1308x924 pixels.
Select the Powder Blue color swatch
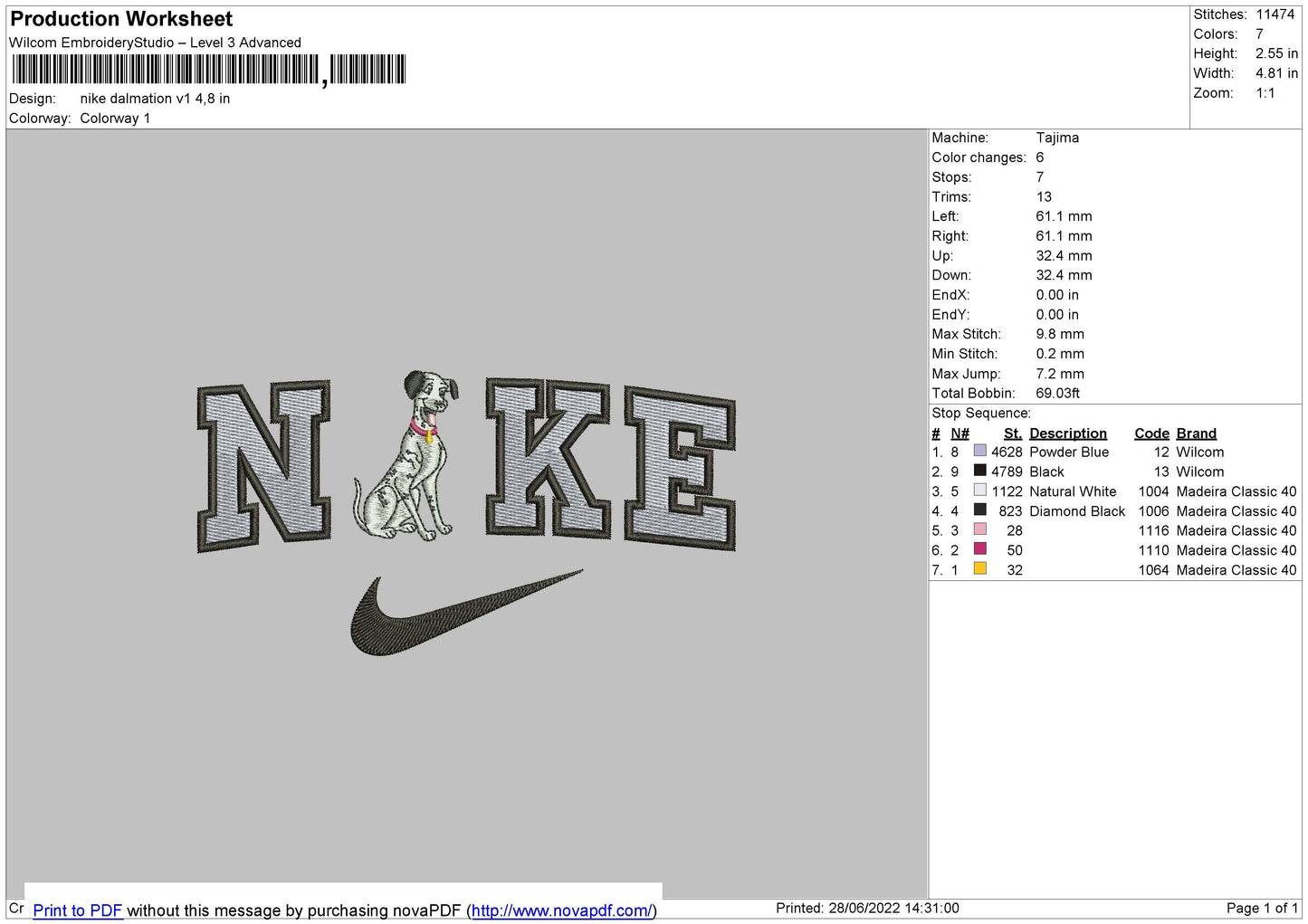979,451
